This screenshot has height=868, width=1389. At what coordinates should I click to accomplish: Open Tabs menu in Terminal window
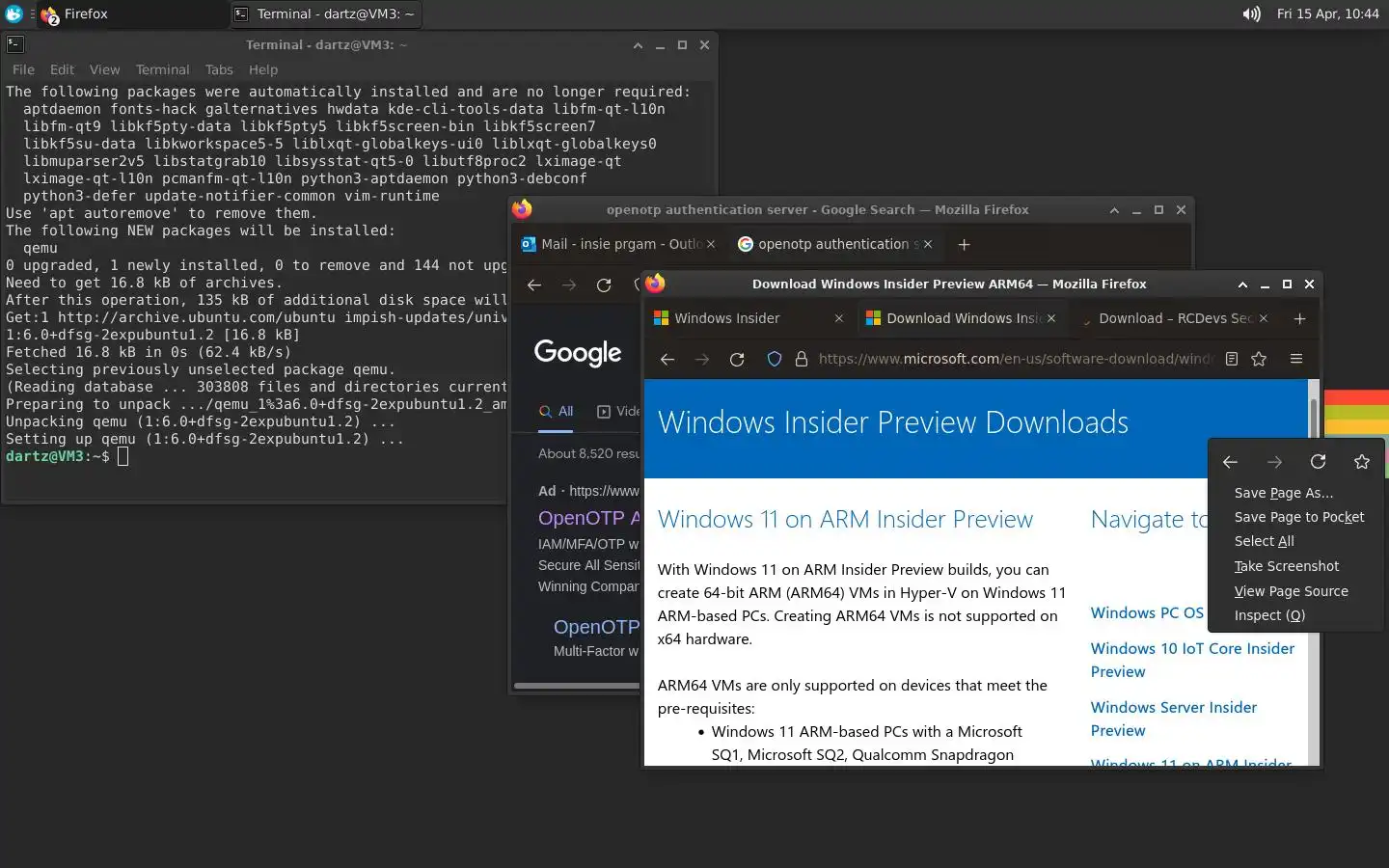tap(219, 69)
